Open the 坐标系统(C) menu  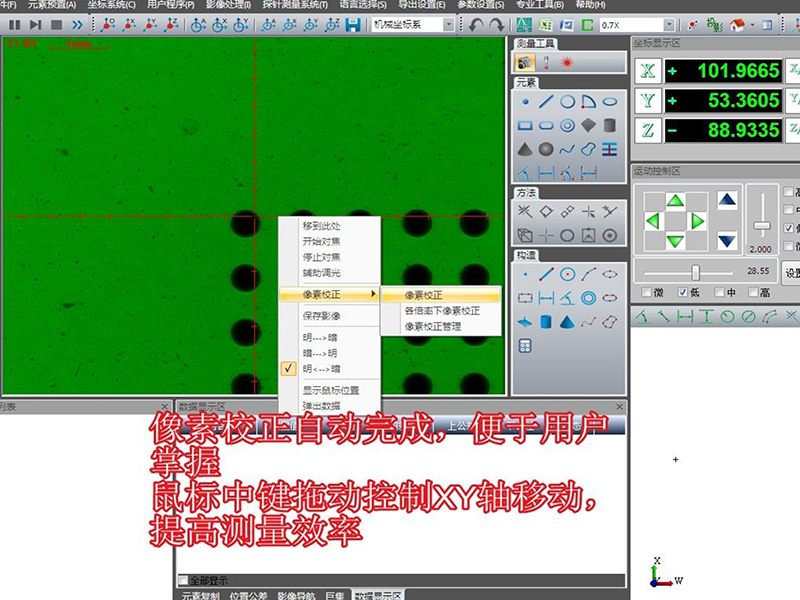click(x=111, y=5)
